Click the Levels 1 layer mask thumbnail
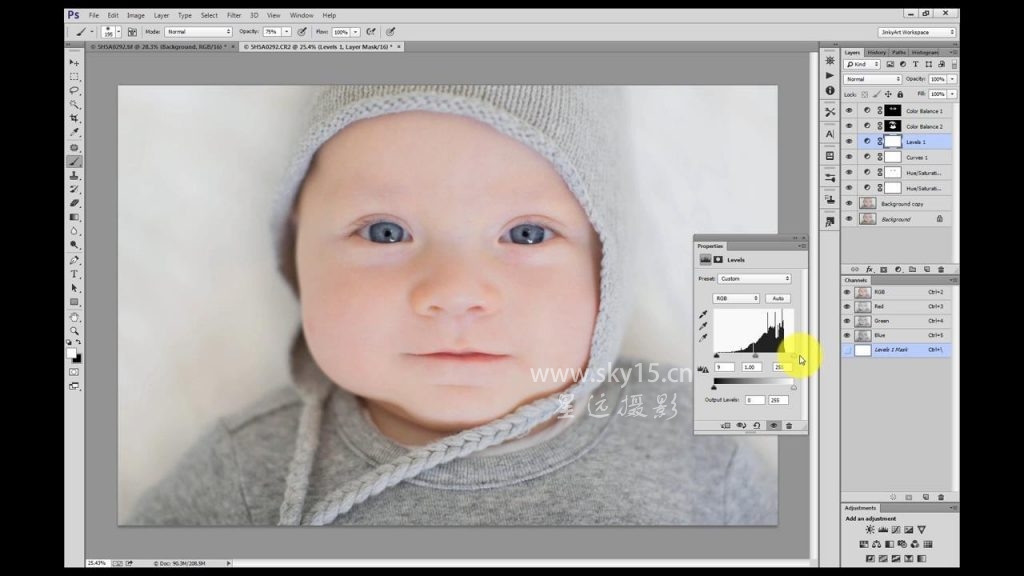Viewport: 1024px width, 576px height. pos(893,142)
